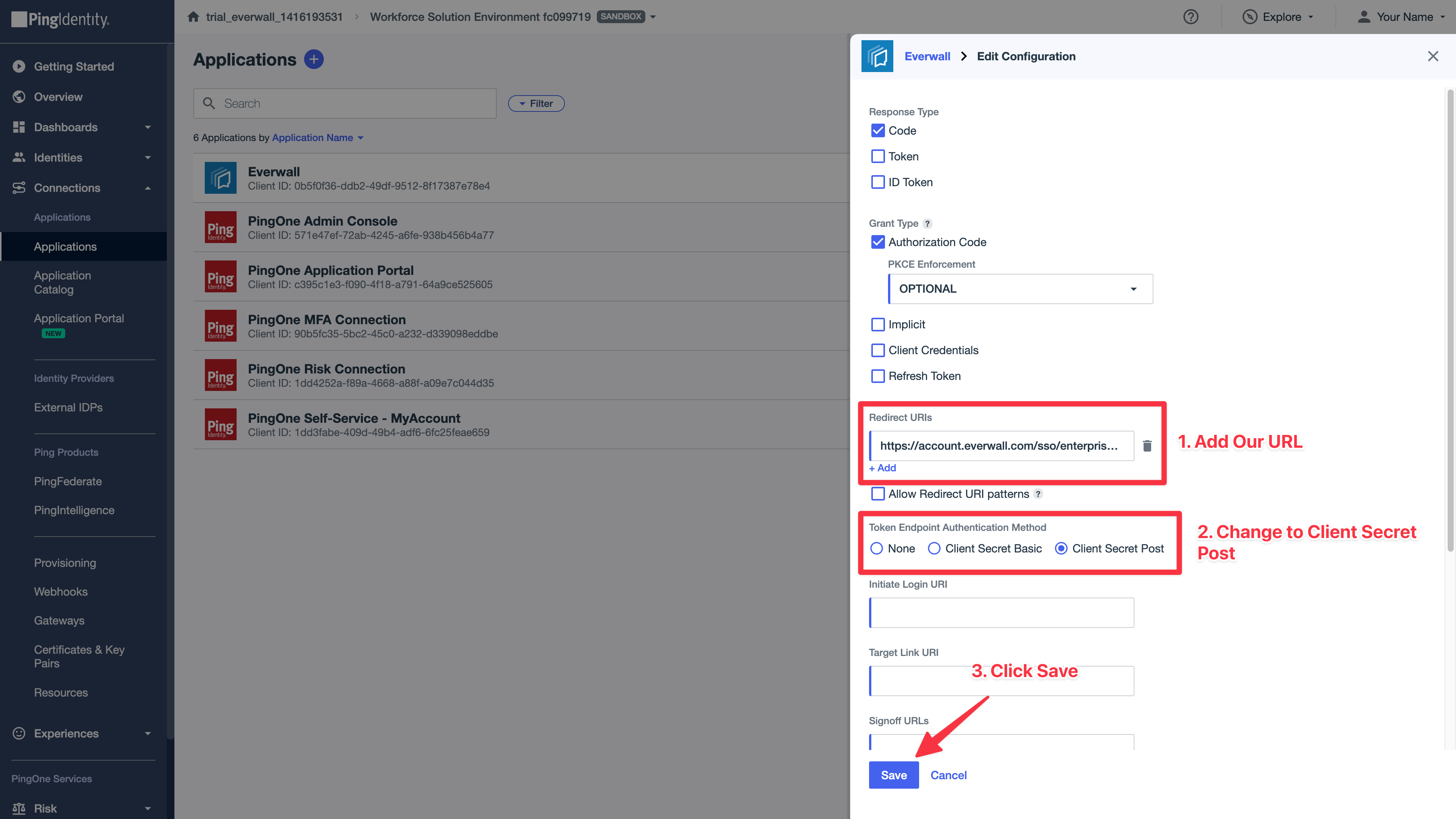Collapse the Connections menu
Screen dimensions: 1456x819
(148, 188)
